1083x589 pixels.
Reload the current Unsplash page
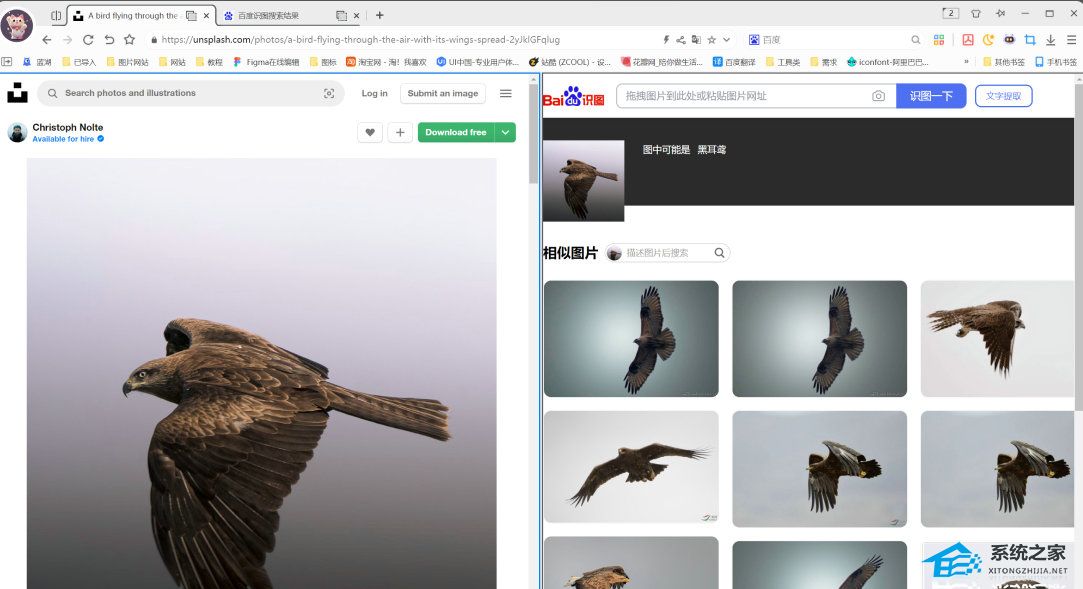coord(88,40)
